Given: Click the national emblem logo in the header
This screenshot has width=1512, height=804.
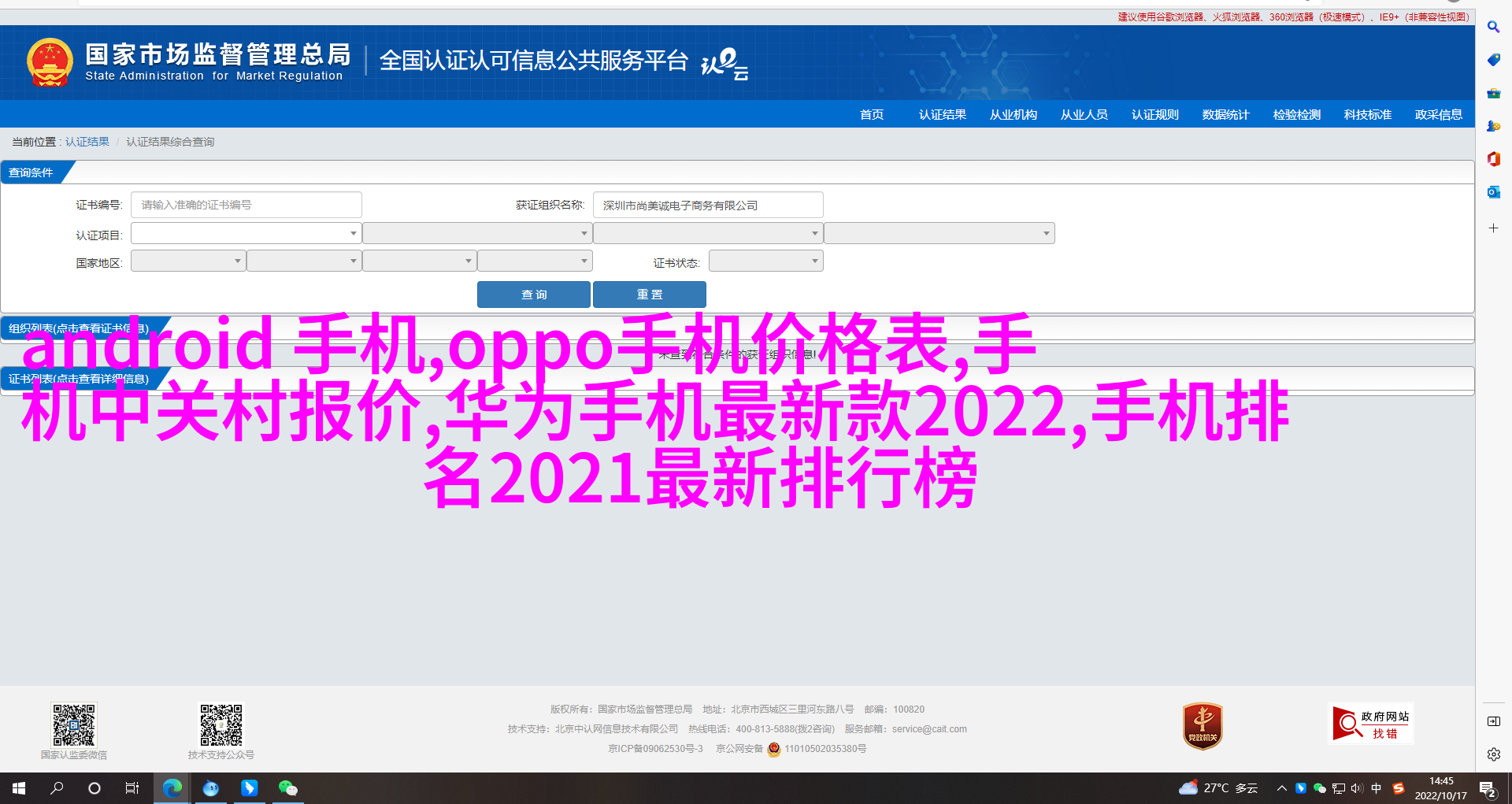Looking at the screenshot, I should (50, 62).
